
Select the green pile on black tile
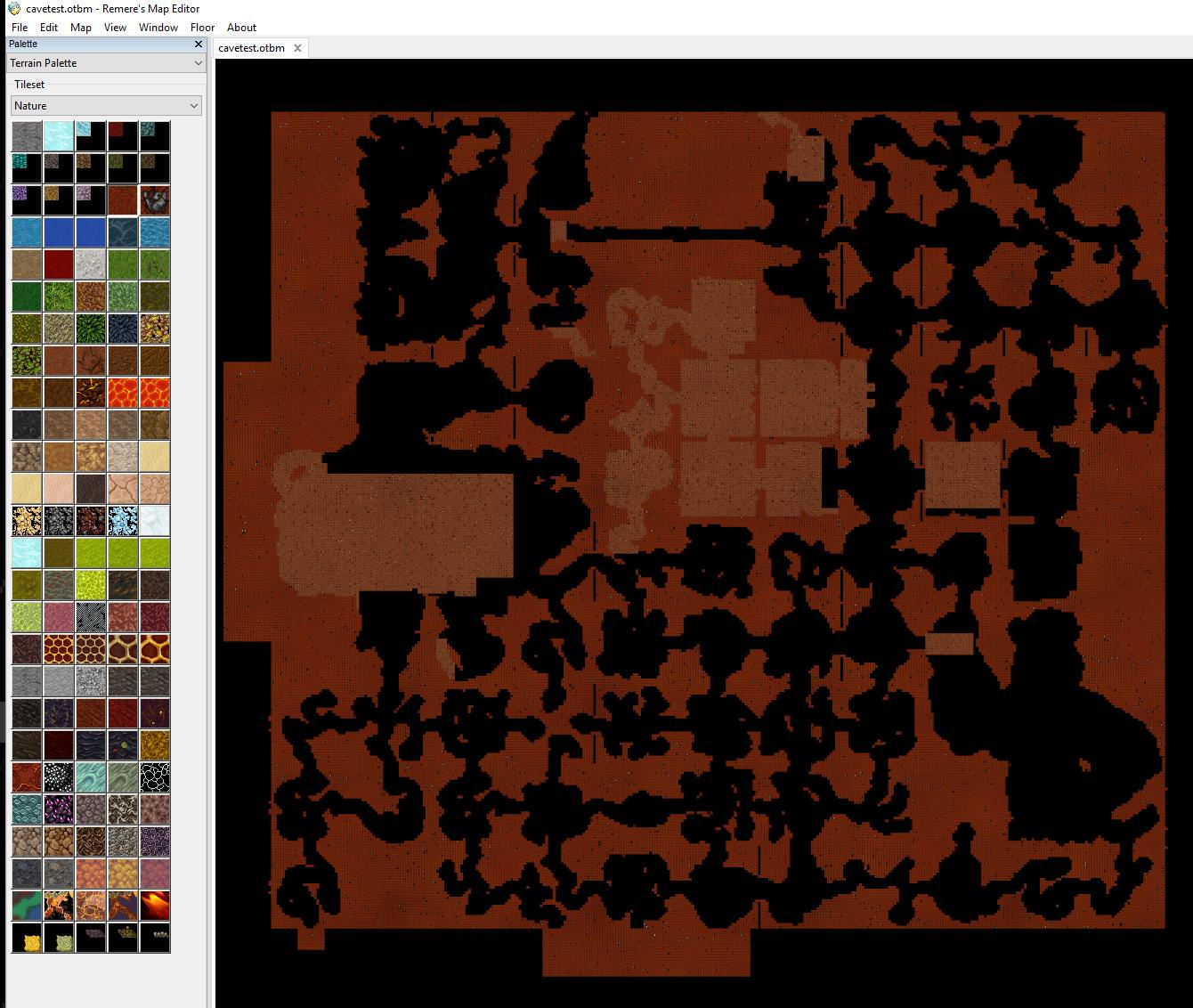point(59,938)
